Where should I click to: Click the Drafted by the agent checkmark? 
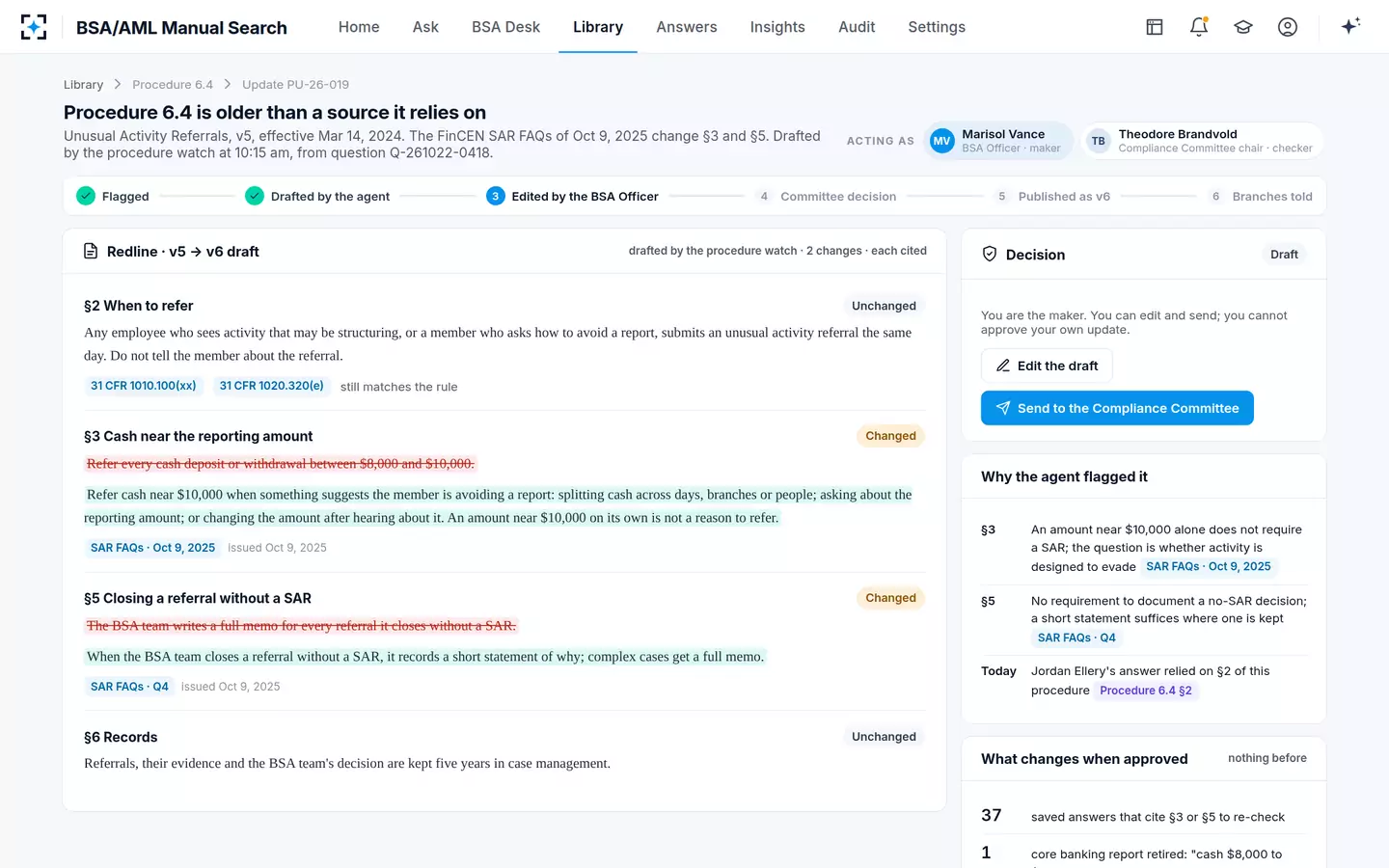pos(255,196)
